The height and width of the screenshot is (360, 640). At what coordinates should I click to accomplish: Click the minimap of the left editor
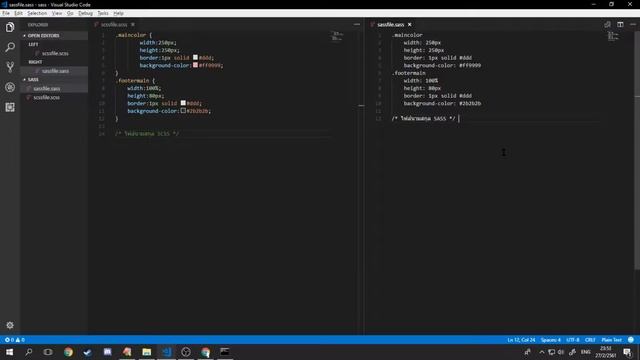click(337, 36)
